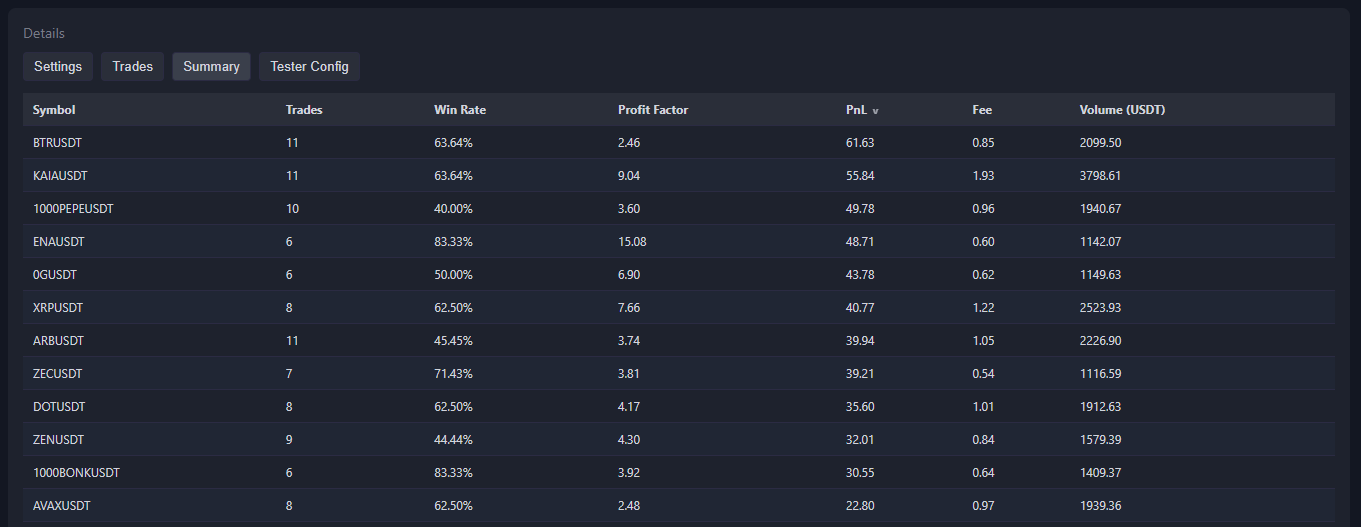This screenshot has width=1361, height=527.
Task: Select the BTRUSDT row
Action: (57, 143)
